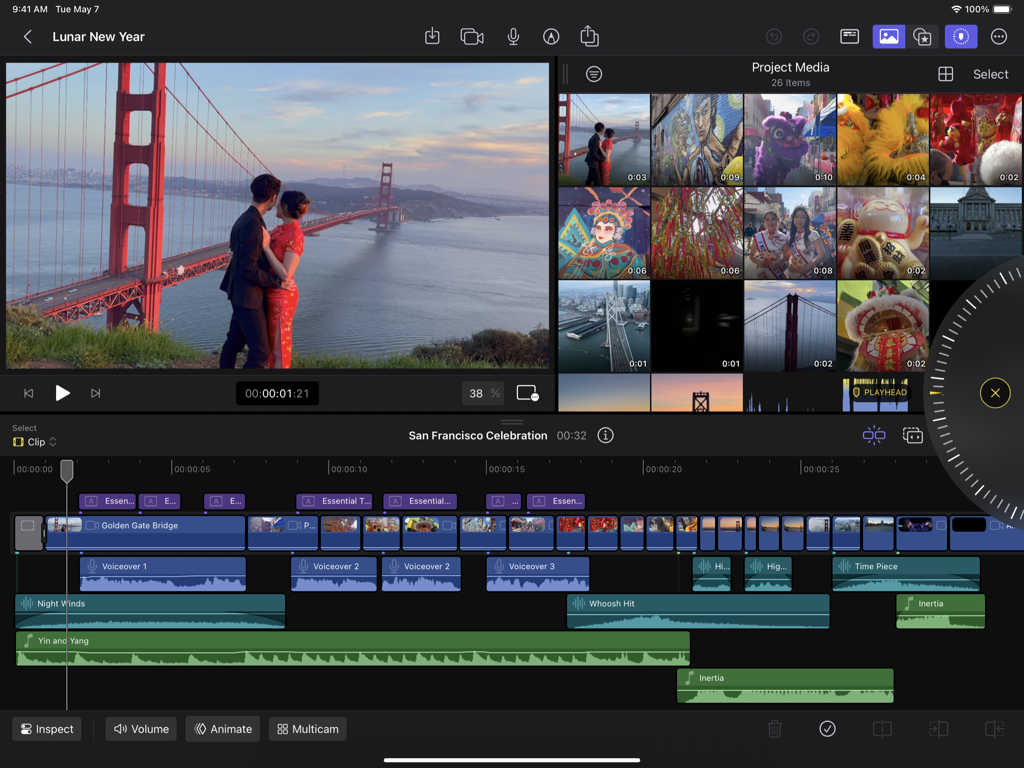Dismiss the jog wheel with its X toggle
Image resolution: width=1024 pixels, height=768 pixels.
pos(995,393)
